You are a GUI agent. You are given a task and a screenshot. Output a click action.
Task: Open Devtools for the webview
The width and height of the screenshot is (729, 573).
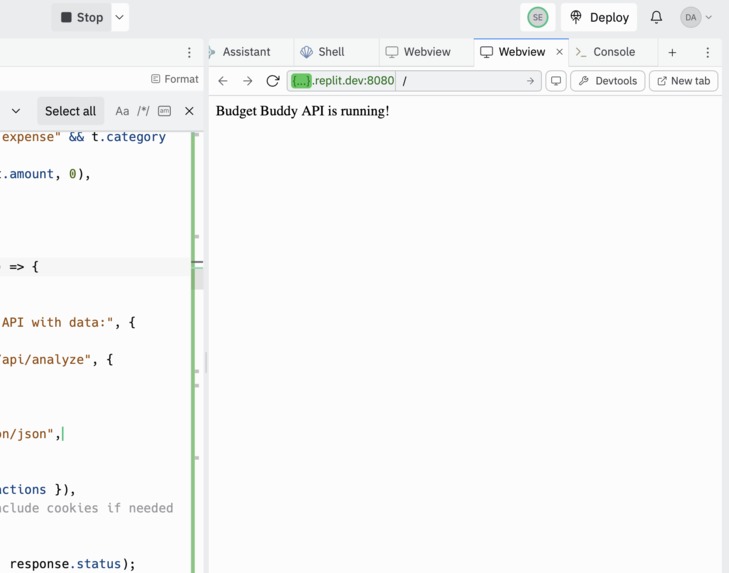tap(608, 81)
